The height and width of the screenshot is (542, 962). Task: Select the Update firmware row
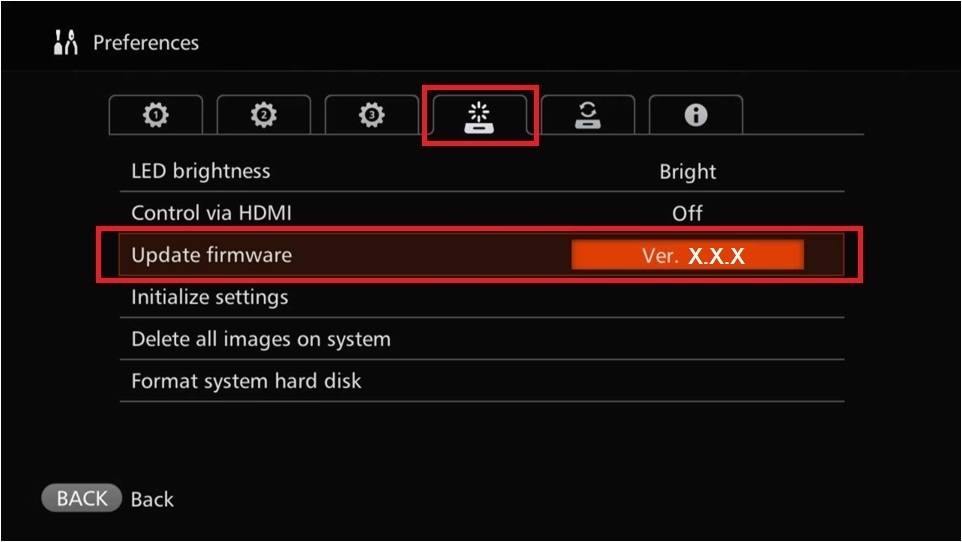pos(482,255)
